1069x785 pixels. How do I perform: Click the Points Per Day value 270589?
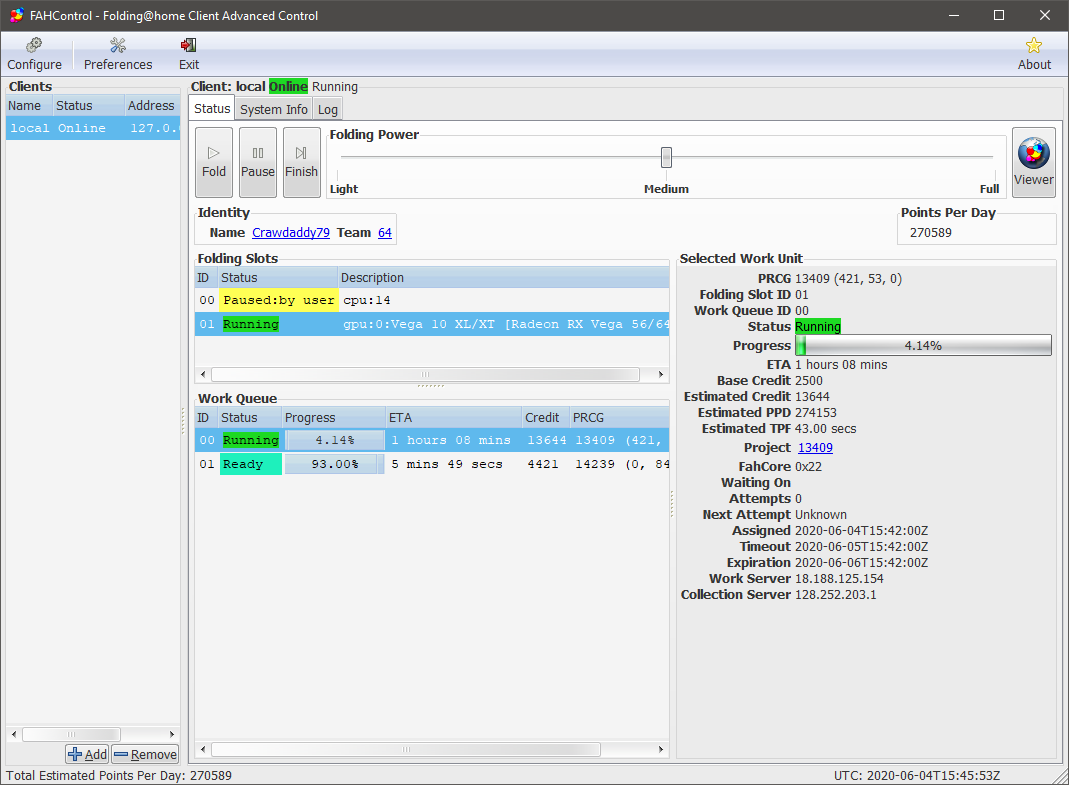point(931,233)
